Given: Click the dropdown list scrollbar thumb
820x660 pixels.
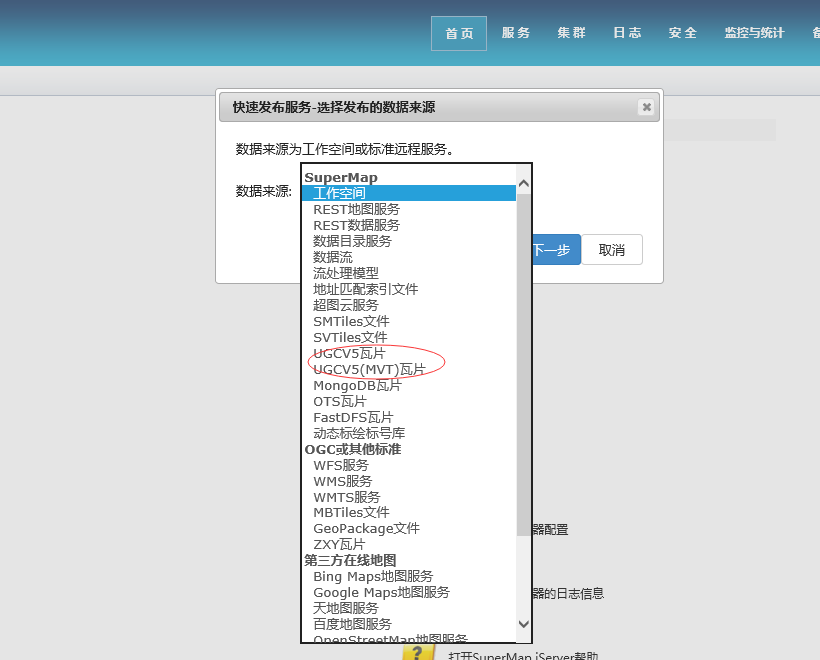Looking at the screenshot, I should coord(523,365).
